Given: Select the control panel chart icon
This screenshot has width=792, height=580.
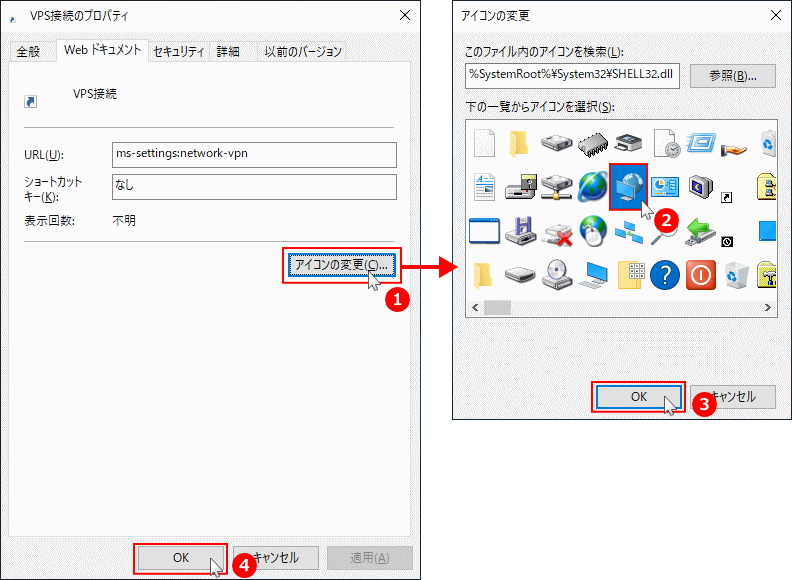Looking at the screenshot, I should [665, 187].
